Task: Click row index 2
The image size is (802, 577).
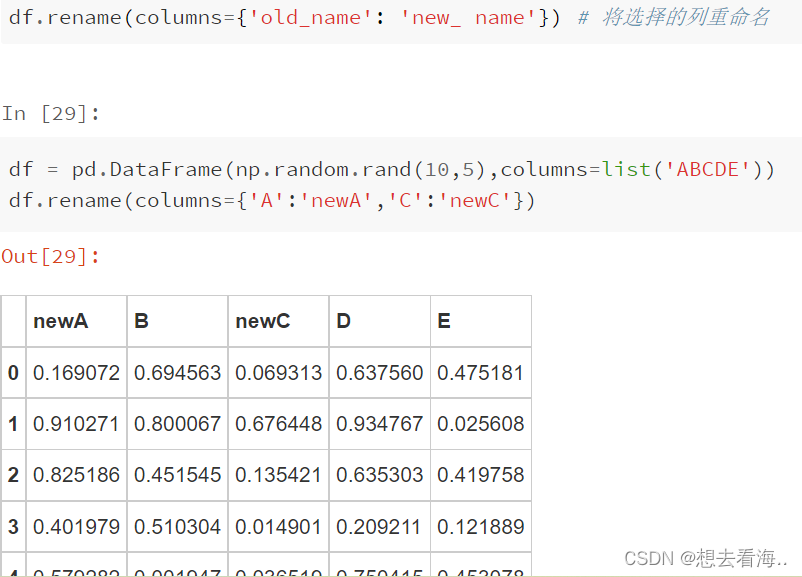Action: 13,475
